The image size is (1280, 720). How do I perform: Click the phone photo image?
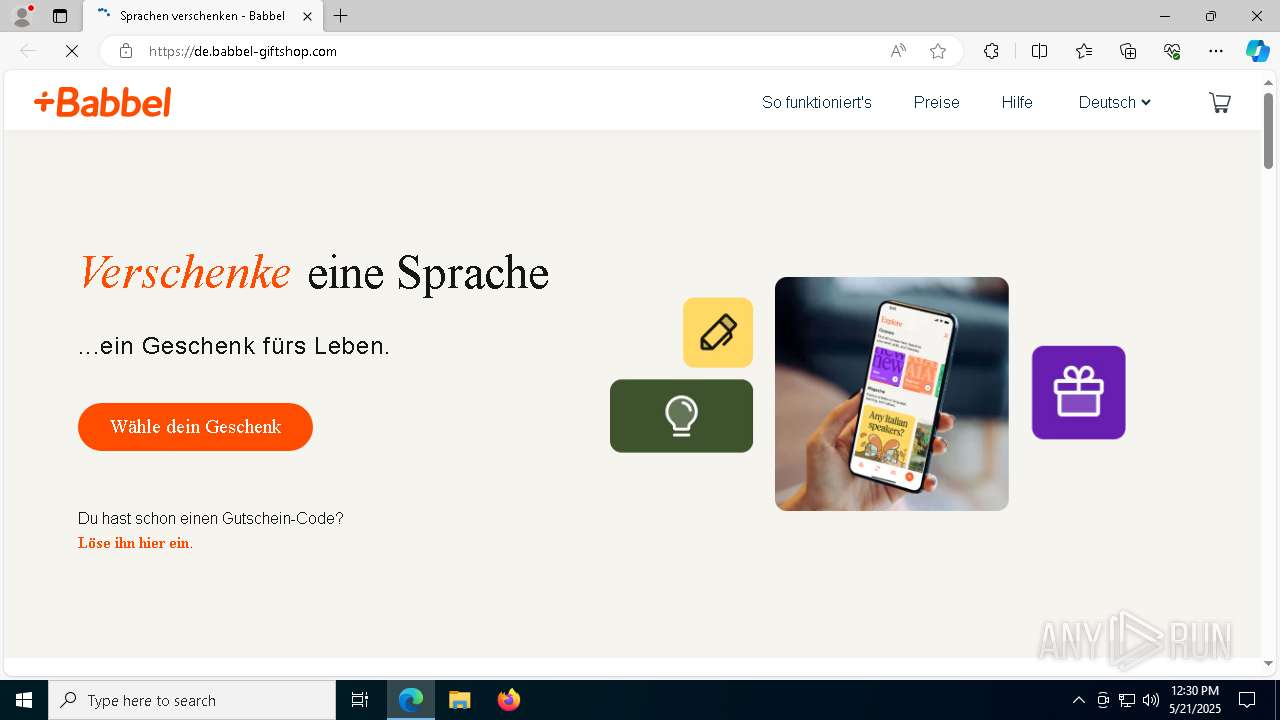point(891,394)
